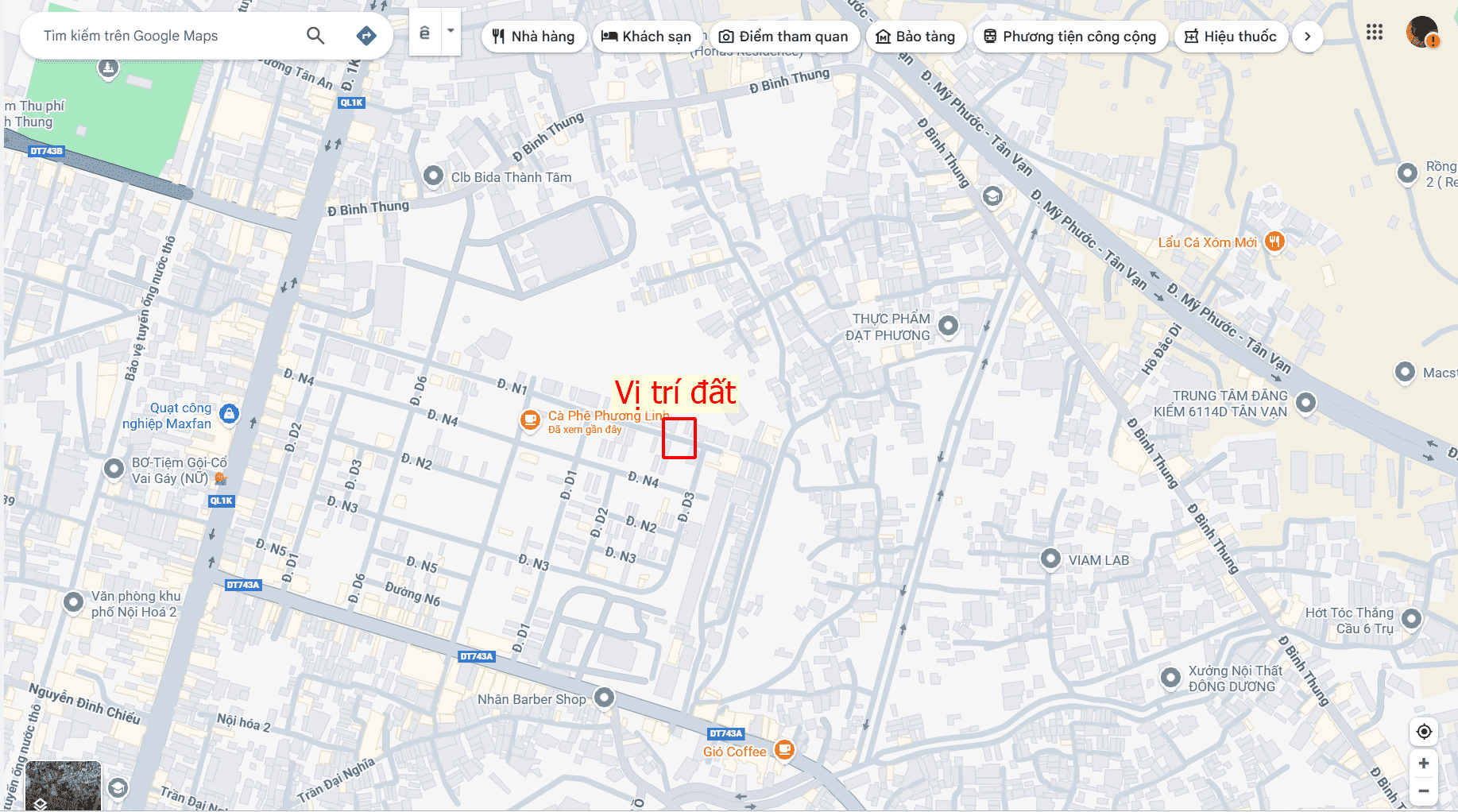Image resolution: width=1458 pixels, height=812 pixels.
Task: Switch to satellite layer thumbnail
Action: (63, 786)
